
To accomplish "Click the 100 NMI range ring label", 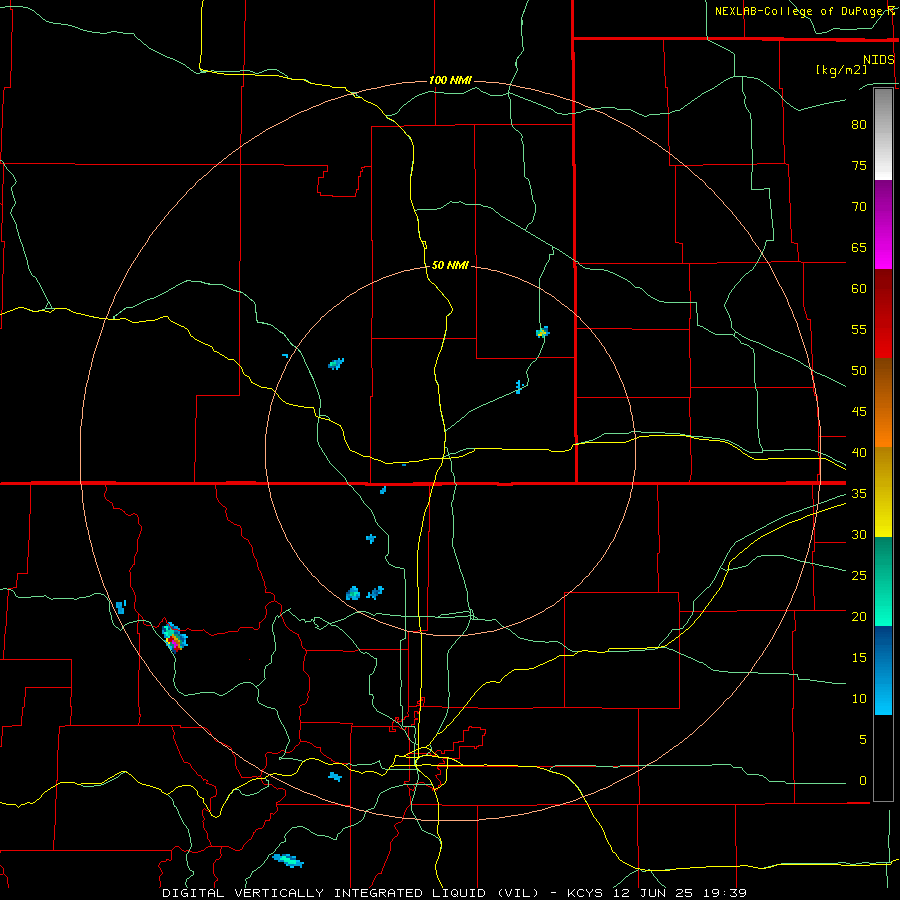I will coord(450,80).
